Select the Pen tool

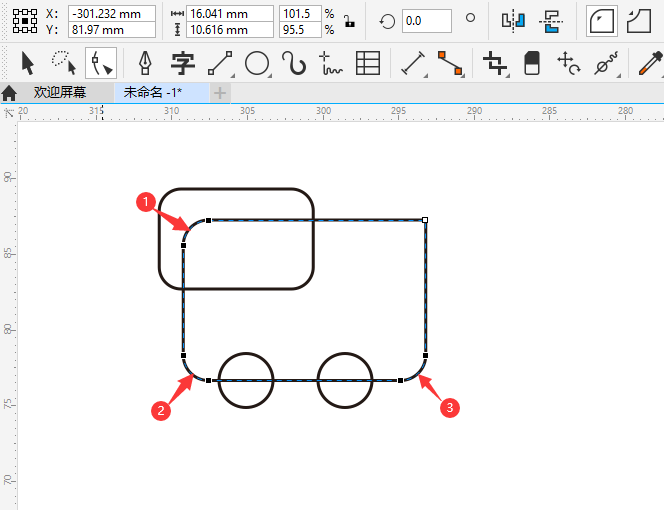(145, 64)
